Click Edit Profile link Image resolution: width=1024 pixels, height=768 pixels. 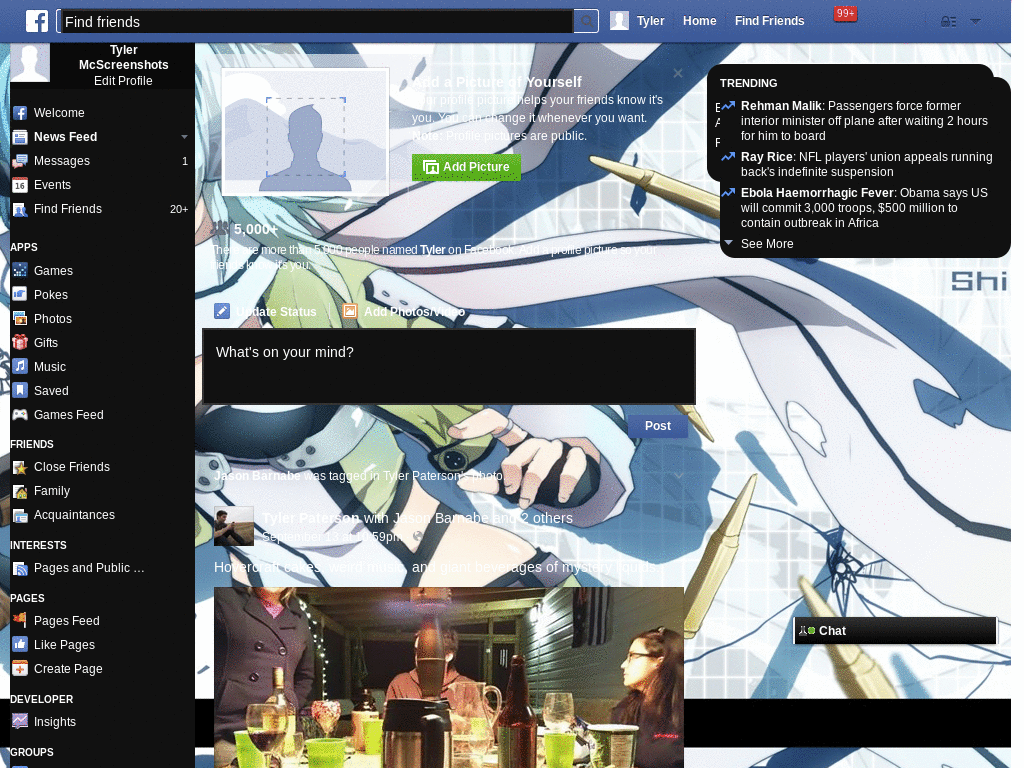[x=123, y=81]
